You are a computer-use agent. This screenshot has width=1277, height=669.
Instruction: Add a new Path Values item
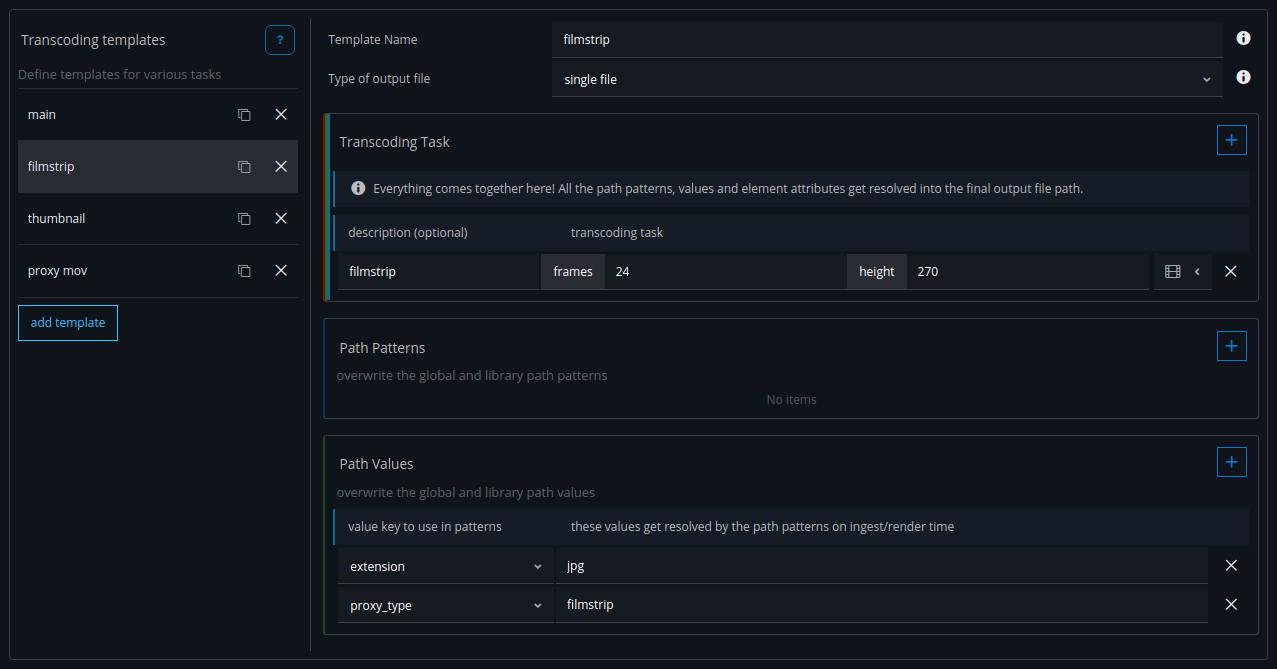pyautogui.click(x=1231, y=463)
